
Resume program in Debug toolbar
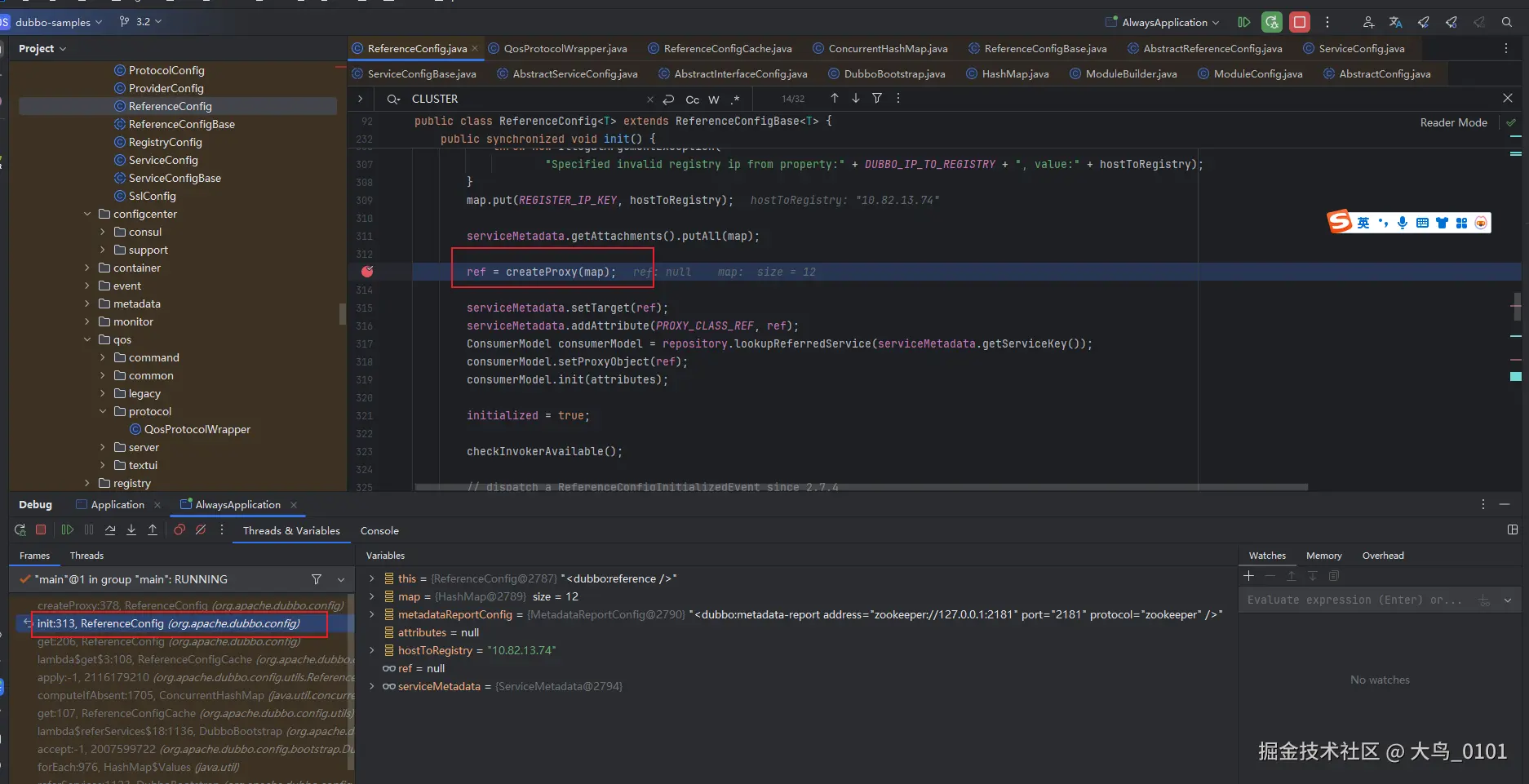pos(67,530)
